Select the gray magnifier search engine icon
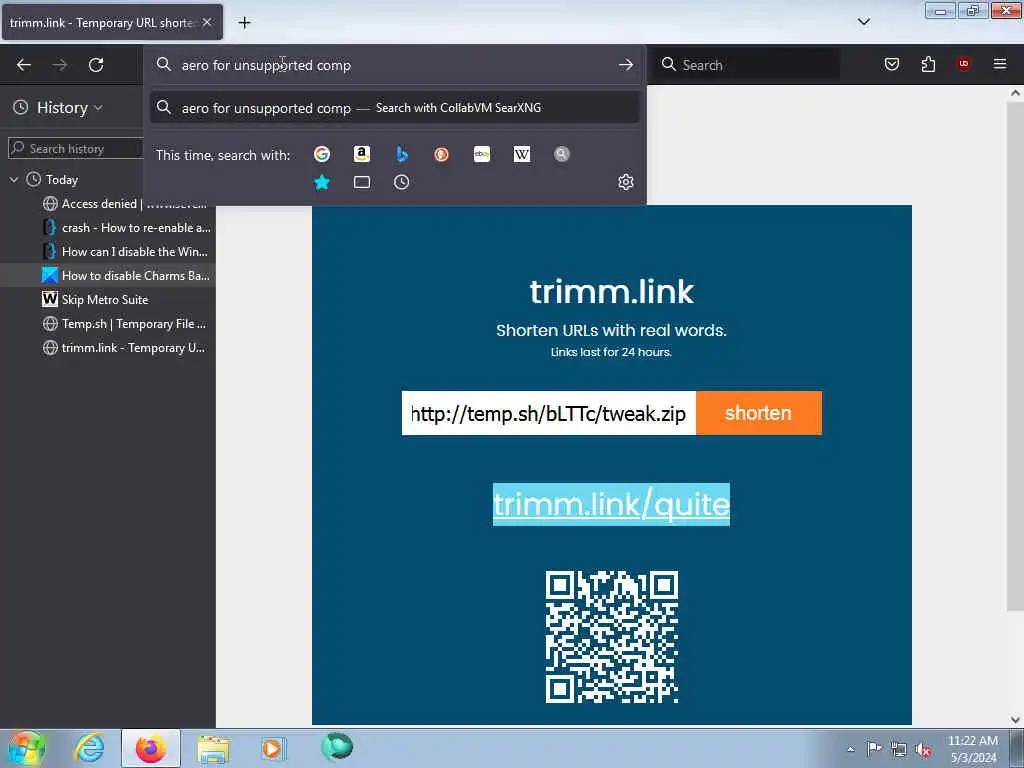The width and height of the screenshot is (1024, 768). [x=562, y=154]
